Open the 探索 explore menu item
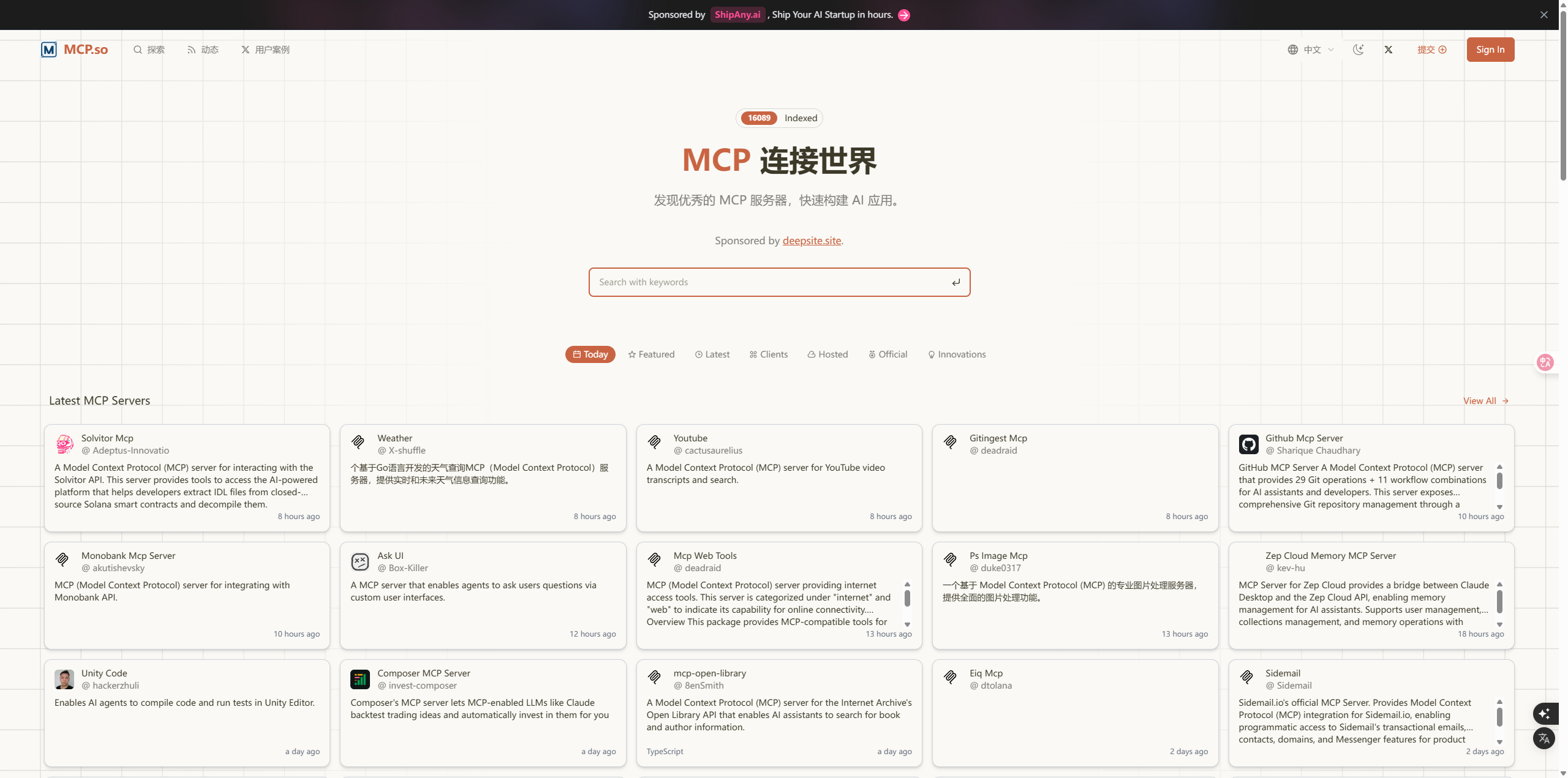The width and height of the screenshot is (1568, 778). click(149, 50)
